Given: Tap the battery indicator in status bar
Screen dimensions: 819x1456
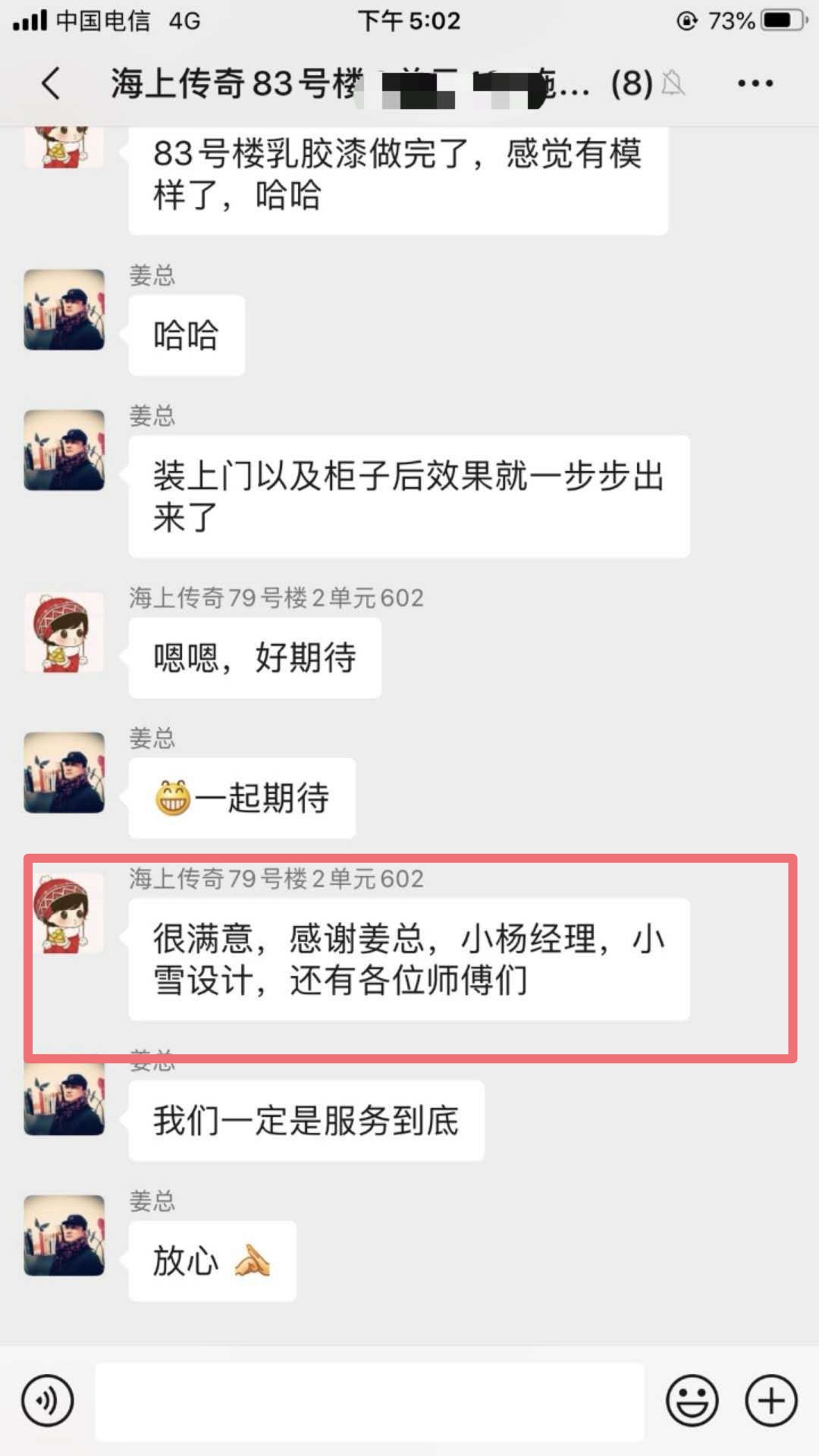Looking at the screenshot, I should click(x=785, y=20).
